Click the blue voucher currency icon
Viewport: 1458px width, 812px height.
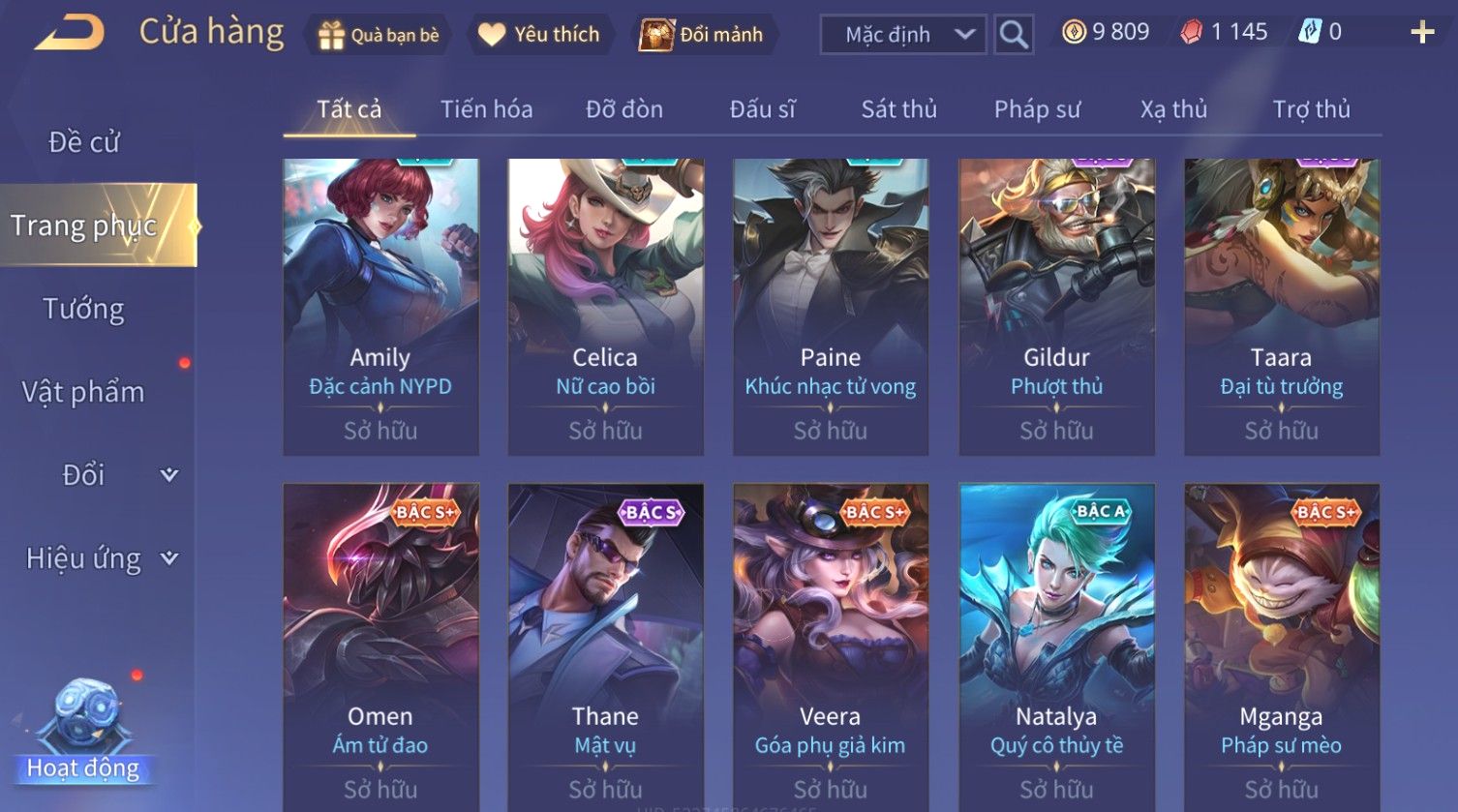(x=1309, y=32)
